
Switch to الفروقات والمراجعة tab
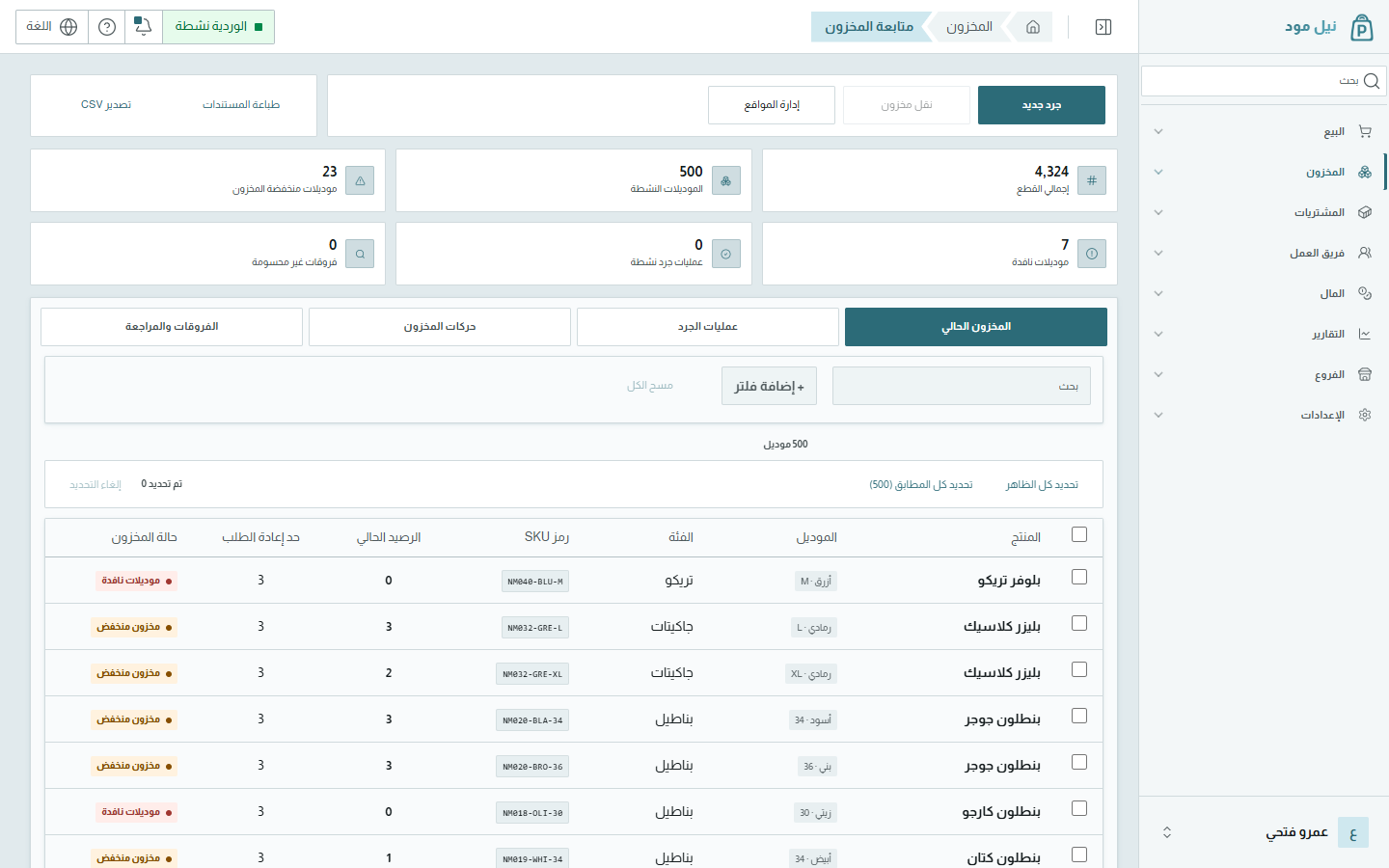pos(172,327)
